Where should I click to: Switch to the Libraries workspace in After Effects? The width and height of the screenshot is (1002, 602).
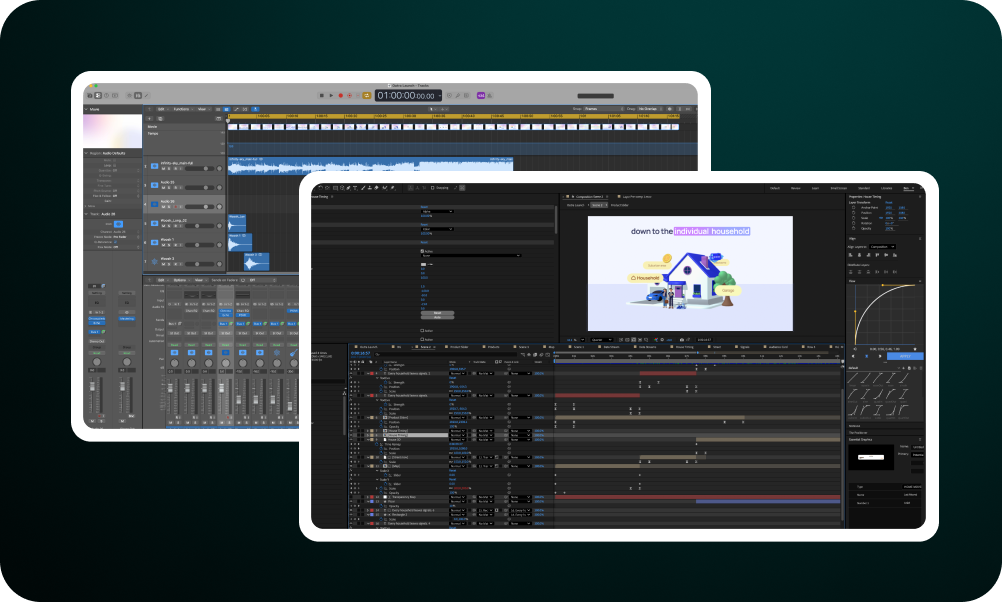[886, 189]
